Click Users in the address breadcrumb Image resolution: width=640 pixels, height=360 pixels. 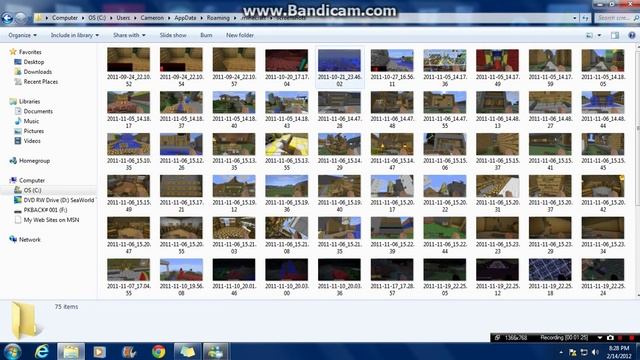click(x=123, y=18)
